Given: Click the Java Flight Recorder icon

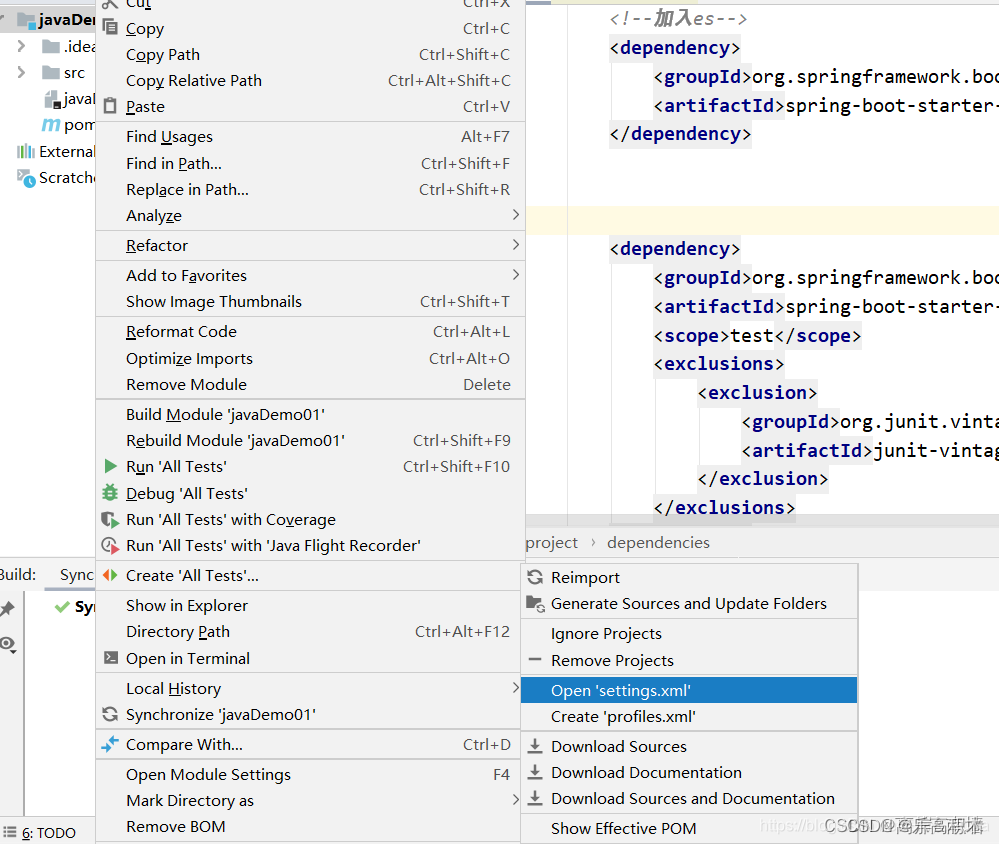Looking at the screenshot, I should [x=110, y=545].
